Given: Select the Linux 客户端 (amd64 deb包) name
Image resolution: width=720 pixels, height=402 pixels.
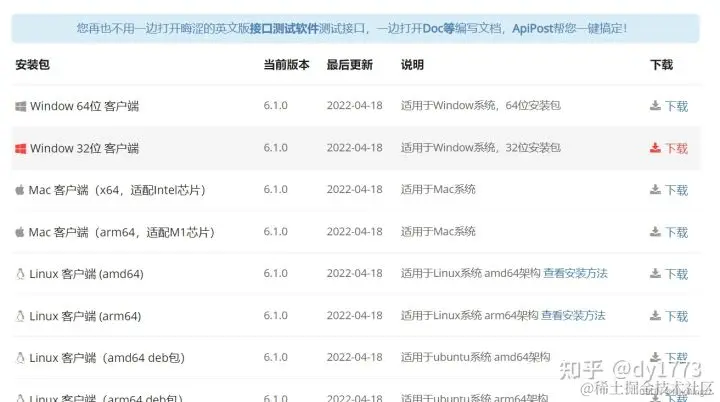Looking at the screenshot, I should tap(107, 358).
